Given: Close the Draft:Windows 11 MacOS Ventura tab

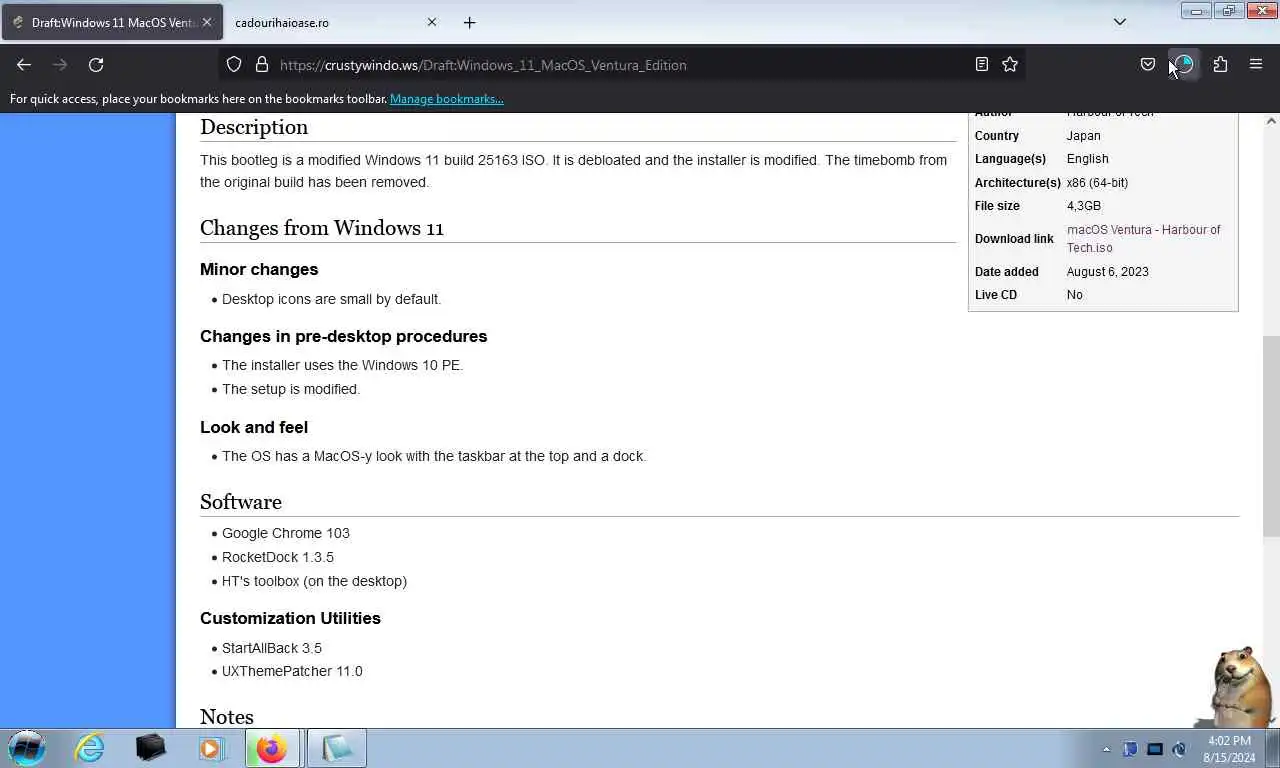Looking at the screenshot, I should (x=207, y=22).
